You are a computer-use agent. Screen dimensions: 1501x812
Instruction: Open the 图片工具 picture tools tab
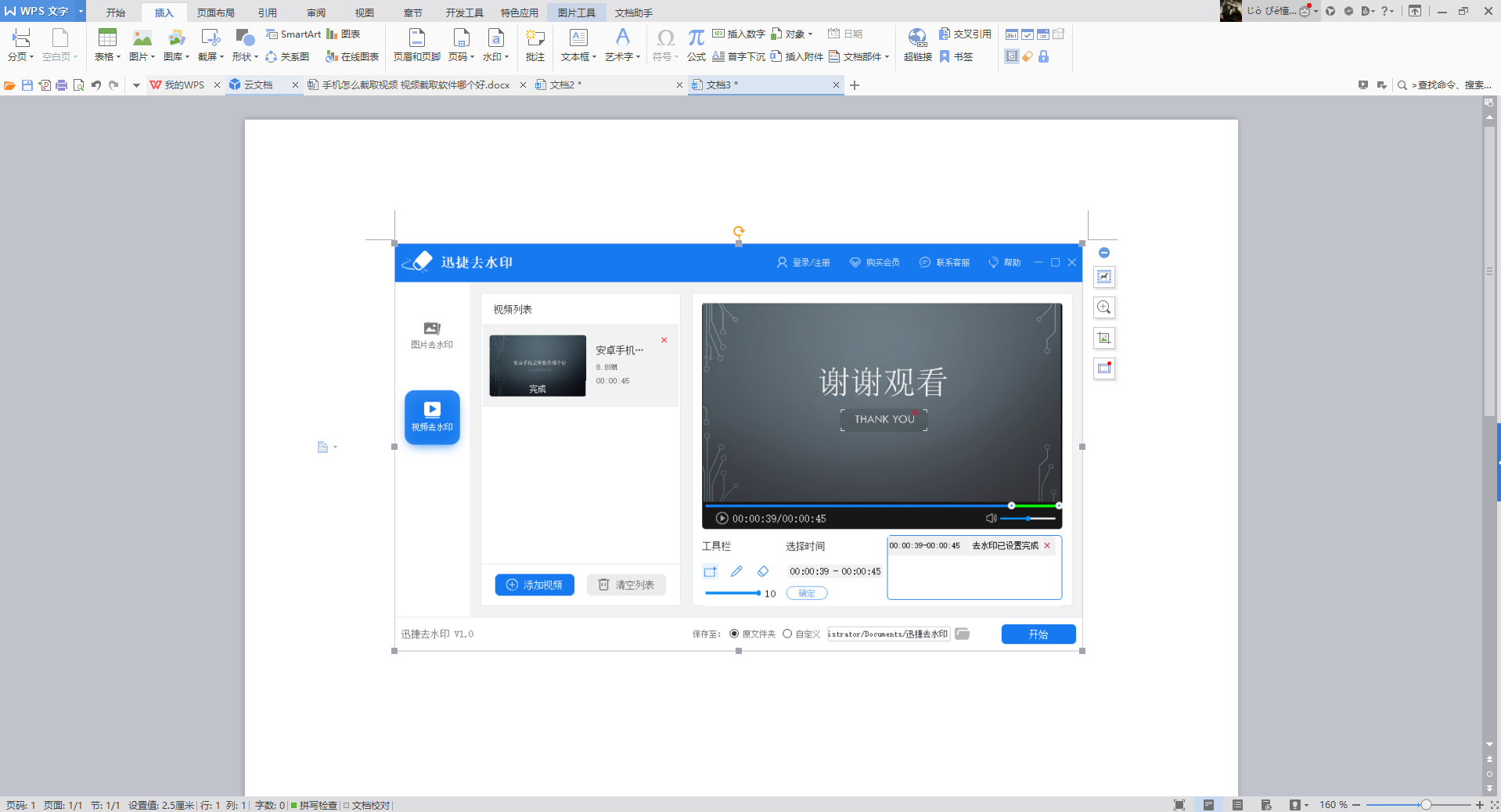click(x=576, y=13)
